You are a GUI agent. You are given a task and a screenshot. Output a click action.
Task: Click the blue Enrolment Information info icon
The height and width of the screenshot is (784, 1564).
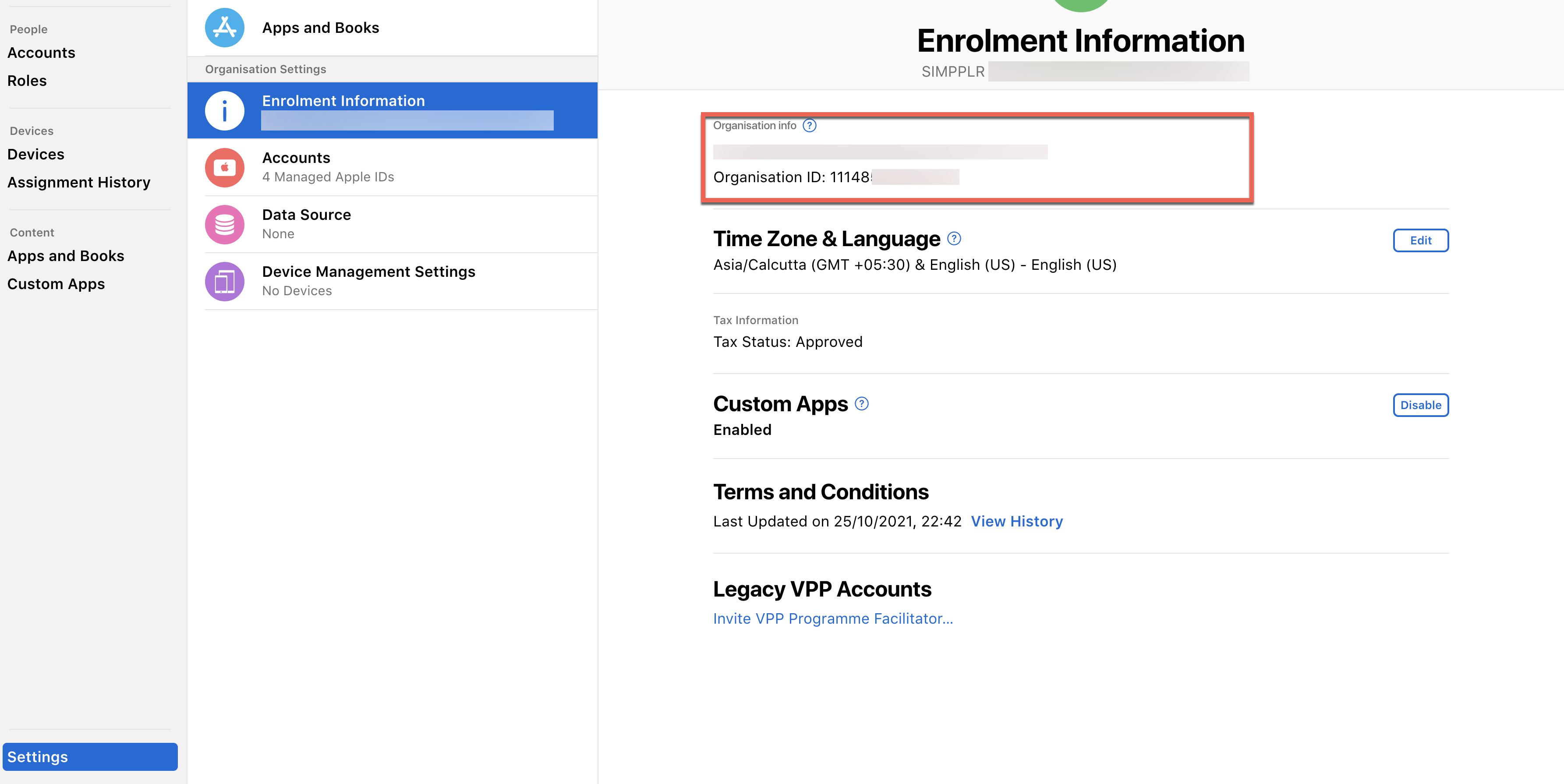[225, 110]
